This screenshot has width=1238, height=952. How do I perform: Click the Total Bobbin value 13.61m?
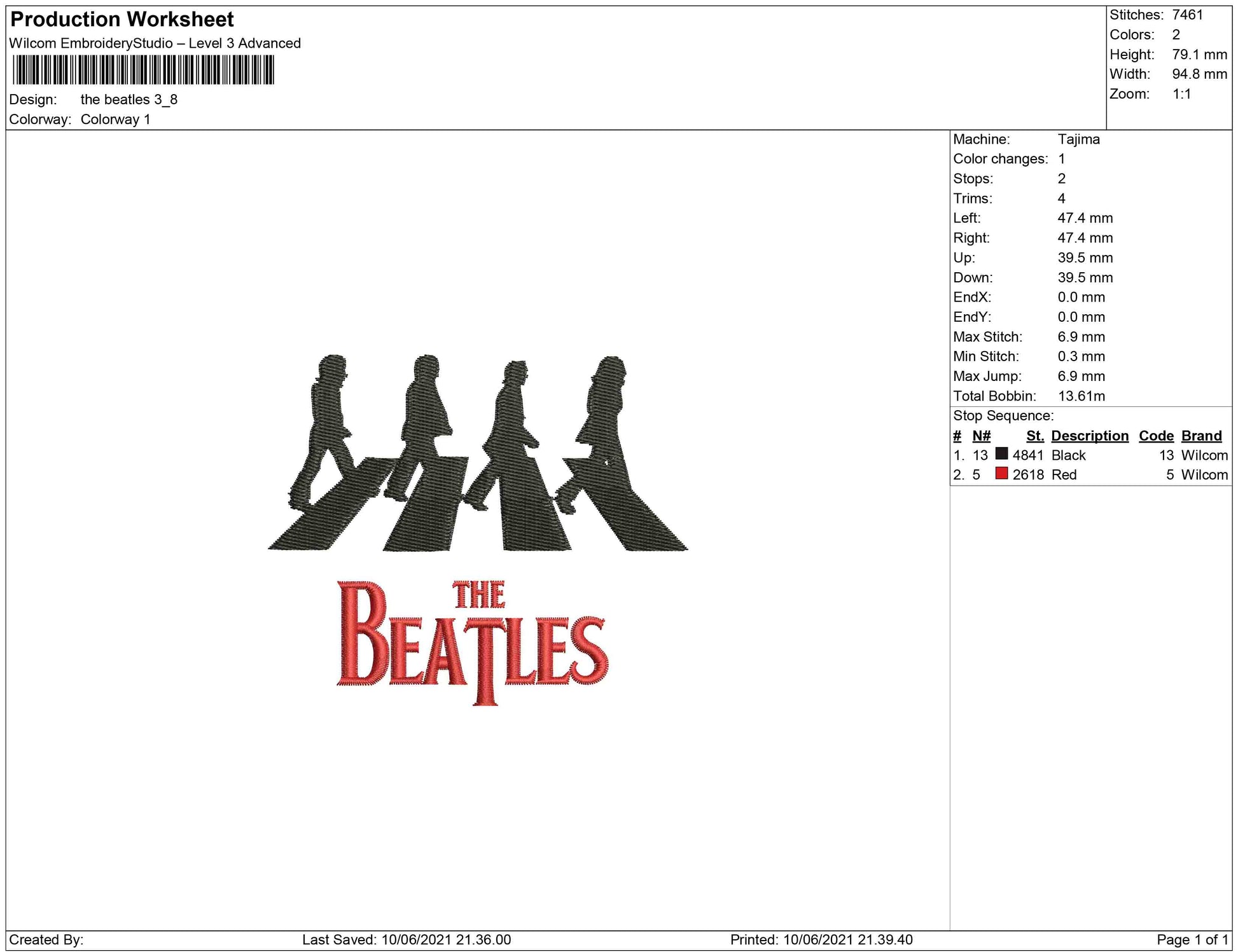1081,396
